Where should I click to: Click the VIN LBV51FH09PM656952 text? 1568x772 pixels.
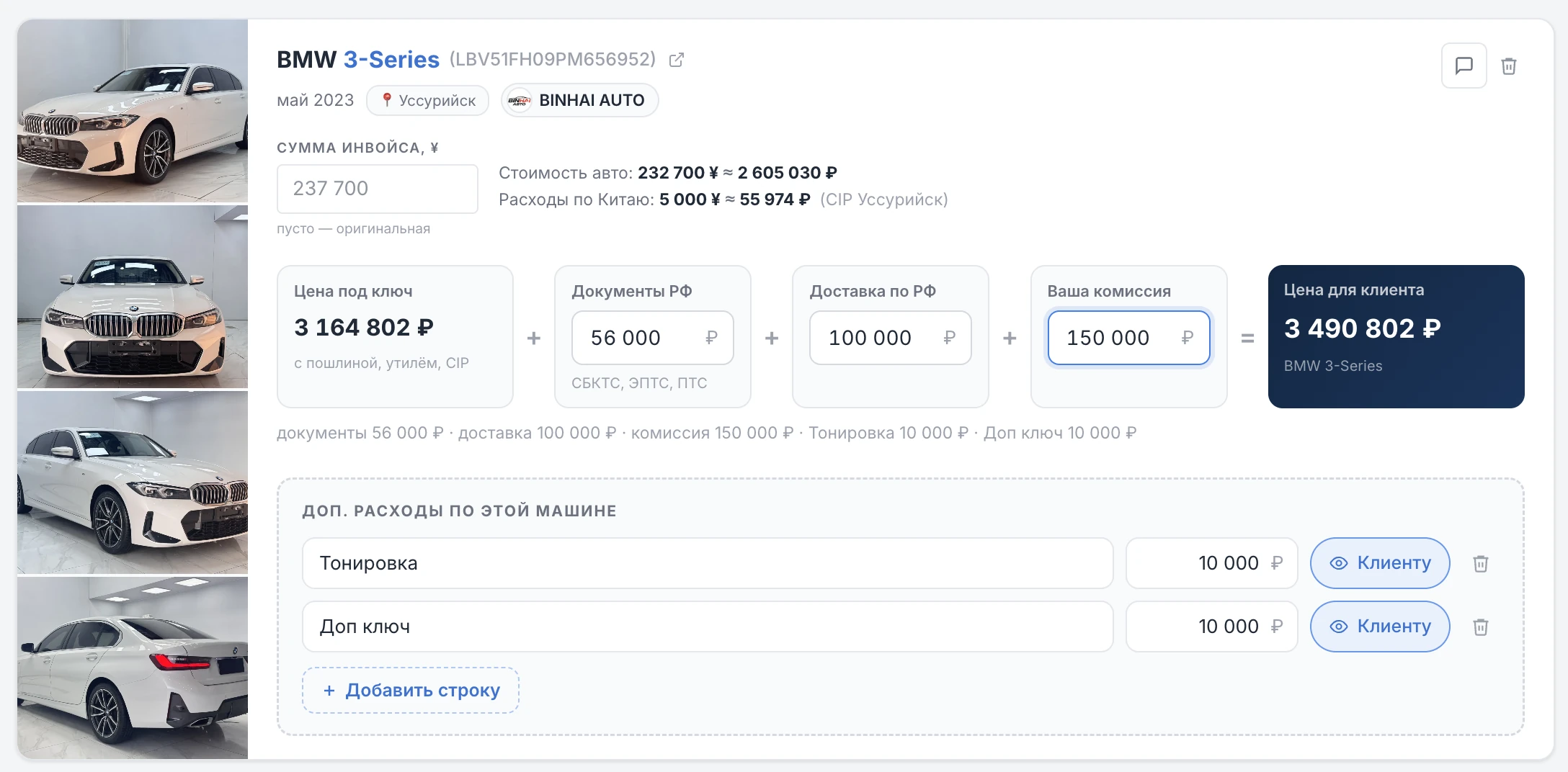(x=553, y=59)
